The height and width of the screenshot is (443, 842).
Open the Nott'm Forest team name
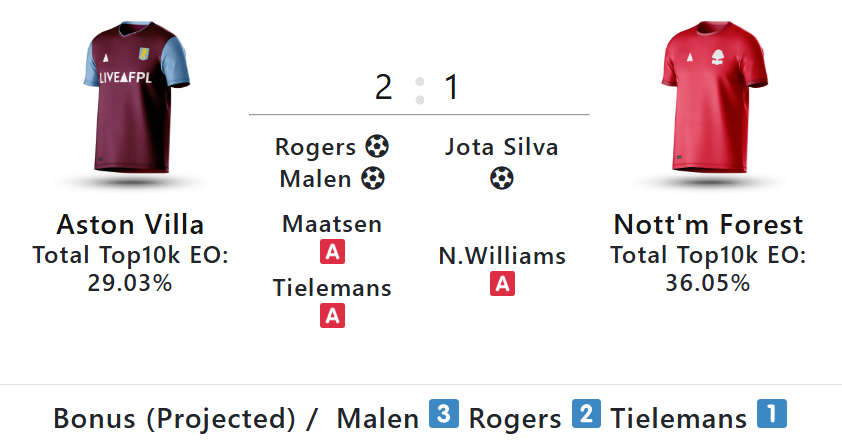(708, 224)
